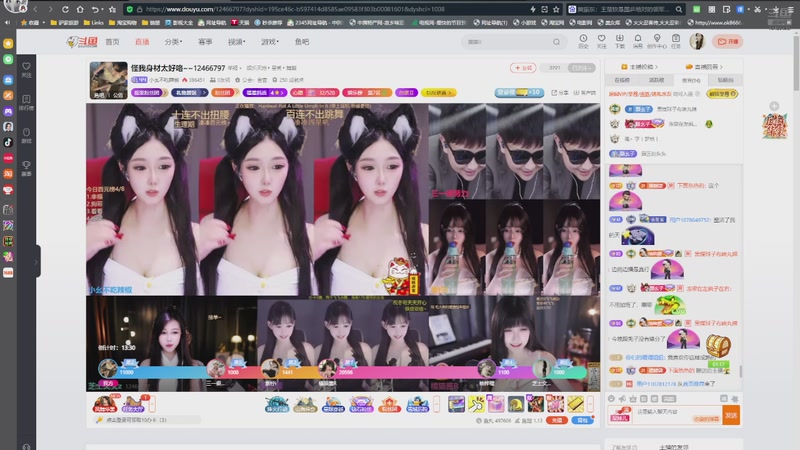Click search magnifier in Douyu search box
The height and width of the screenshot is (450, 800).
pos(556,42)
